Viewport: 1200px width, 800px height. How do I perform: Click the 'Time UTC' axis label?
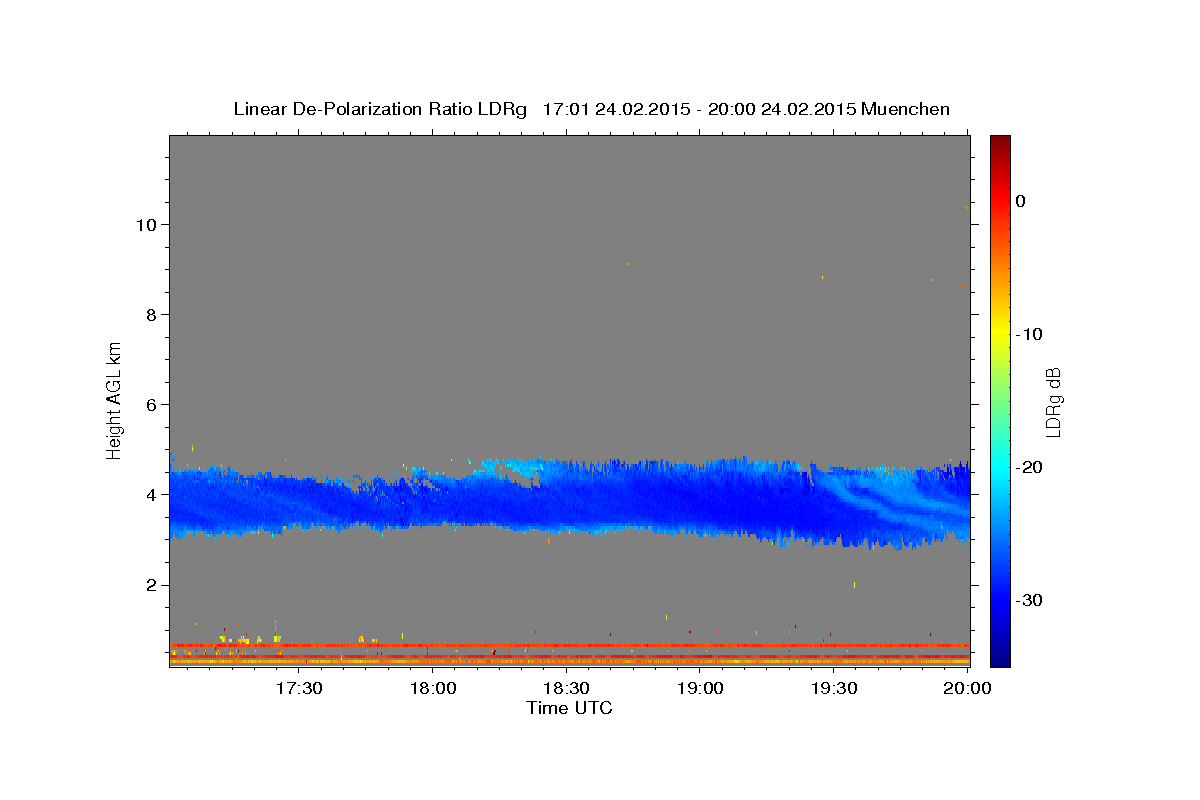click(x=569, y=708)
